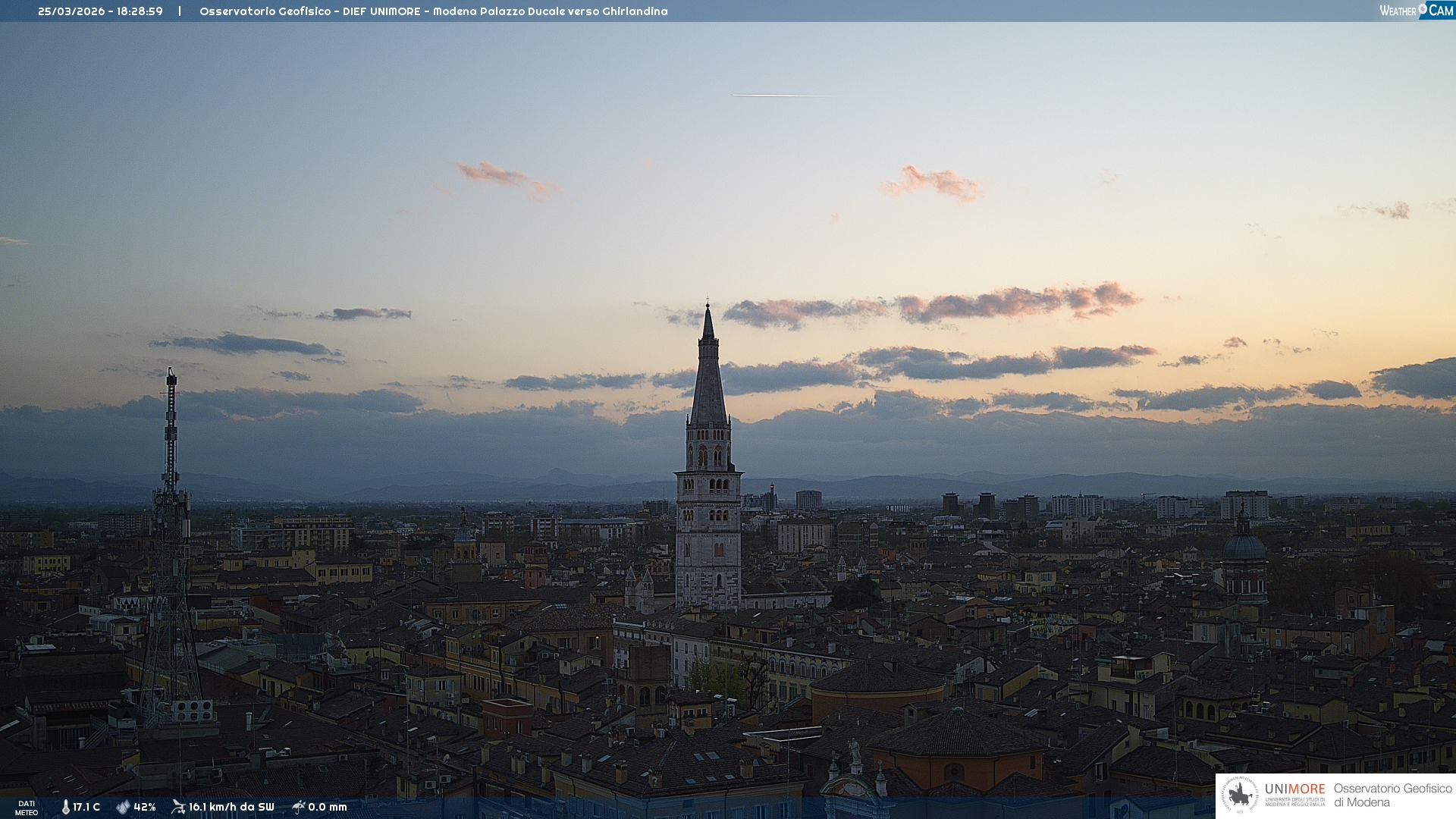
Task: Click the humidity water drops icon
Action: (123, 808)
